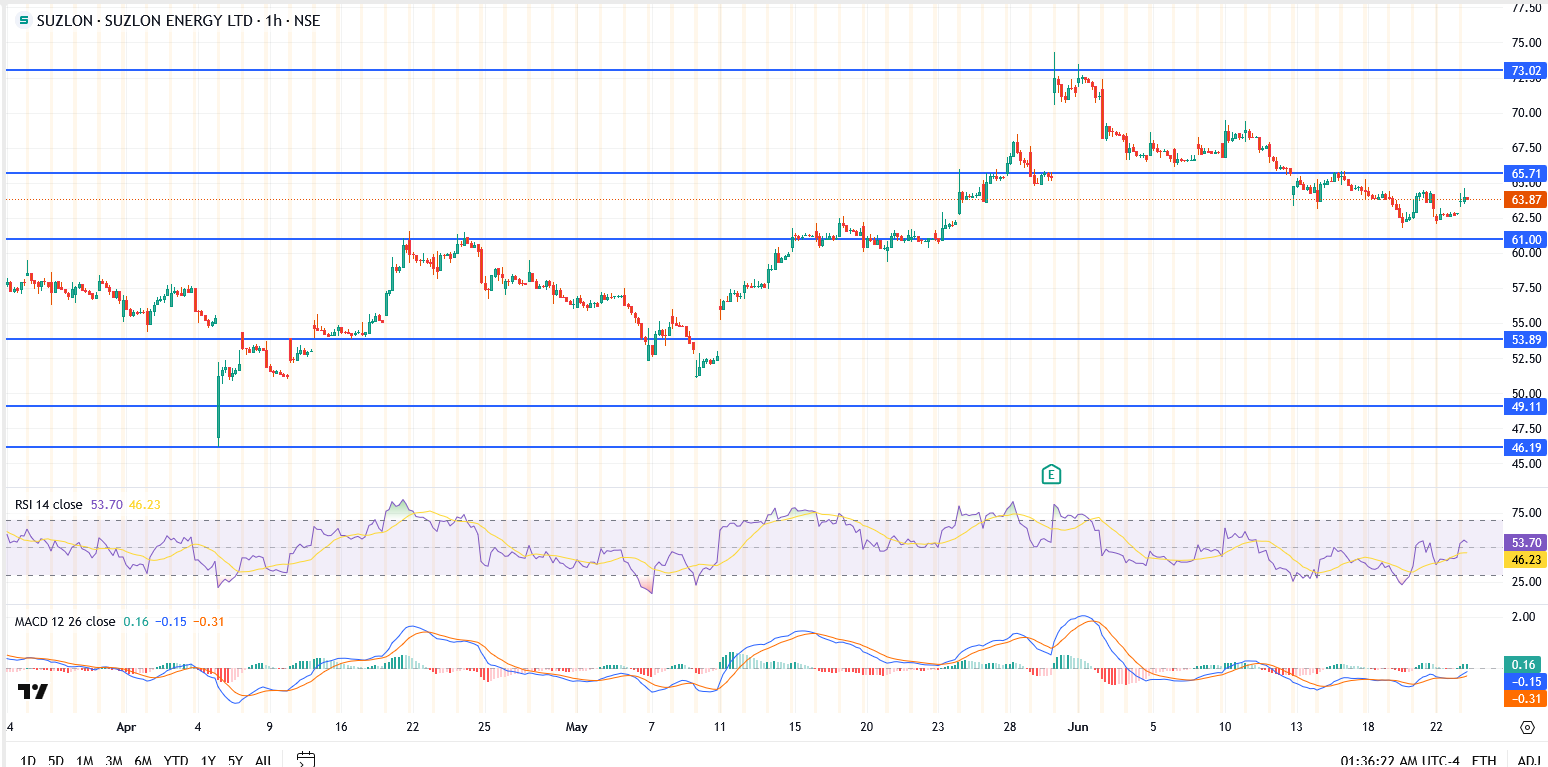
Task: Select the horizontal line at 61.00
Action: pos(700,239)
